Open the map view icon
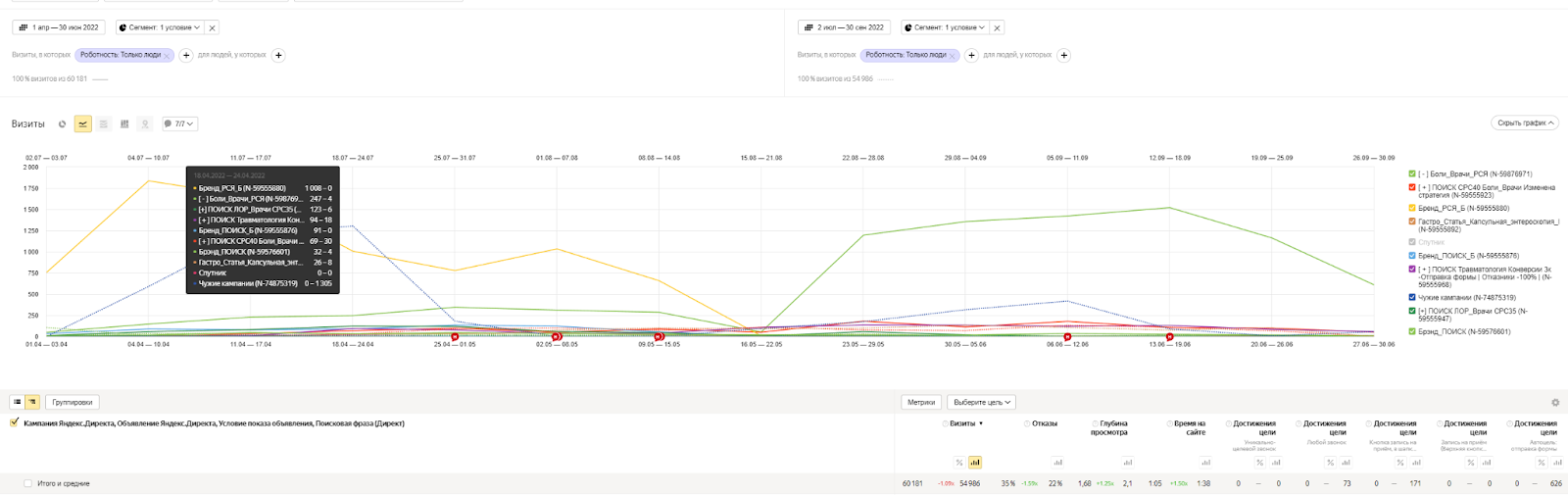Viewport: 1568px width, 495px height. click(x=145, y=124)
